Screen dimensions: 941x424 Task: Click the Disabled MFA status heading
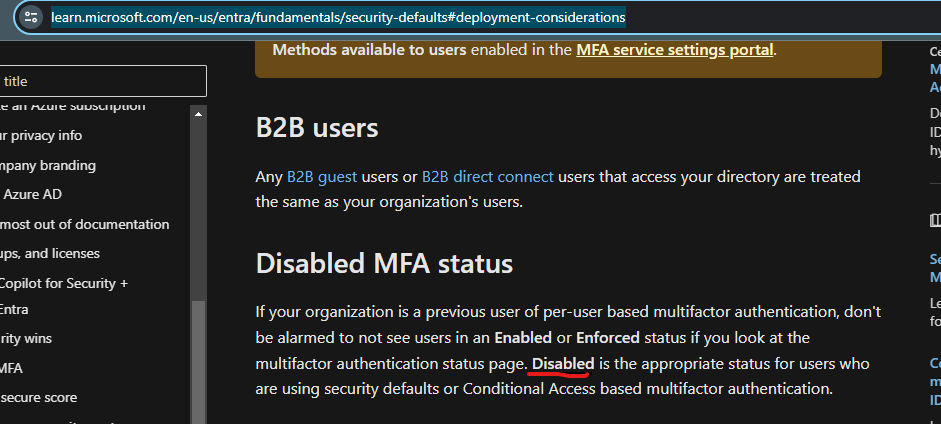pyautogui.click(x=384, y=264)
